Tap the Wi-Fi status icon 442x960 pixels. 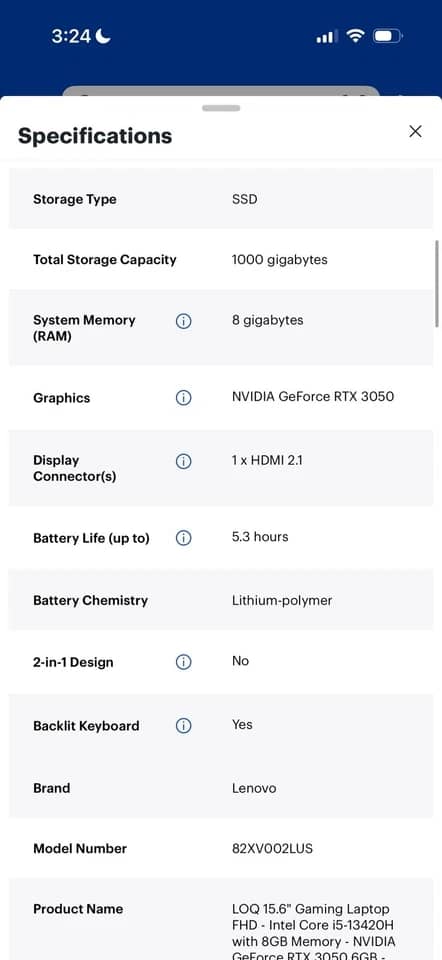coord(355,36)
